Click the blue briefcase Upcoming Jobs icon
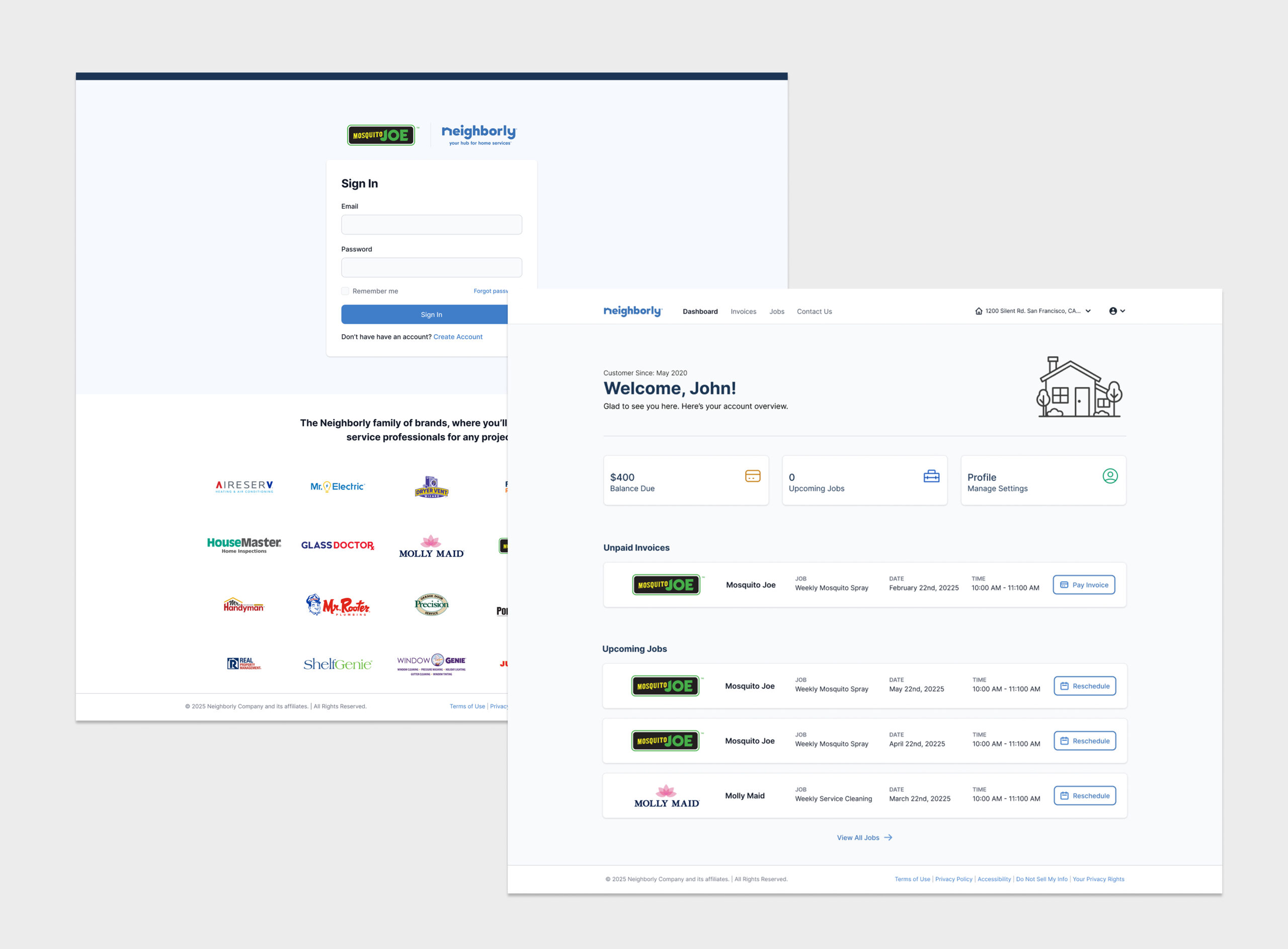 pyautogui.click(x=931, y=476)
